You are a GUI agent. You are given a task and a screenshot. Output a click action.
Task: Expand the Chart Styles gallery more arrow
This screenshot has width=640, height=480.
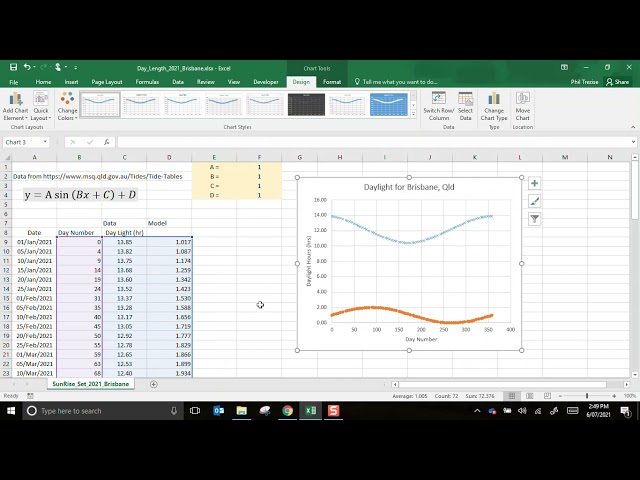pos(413,114)
